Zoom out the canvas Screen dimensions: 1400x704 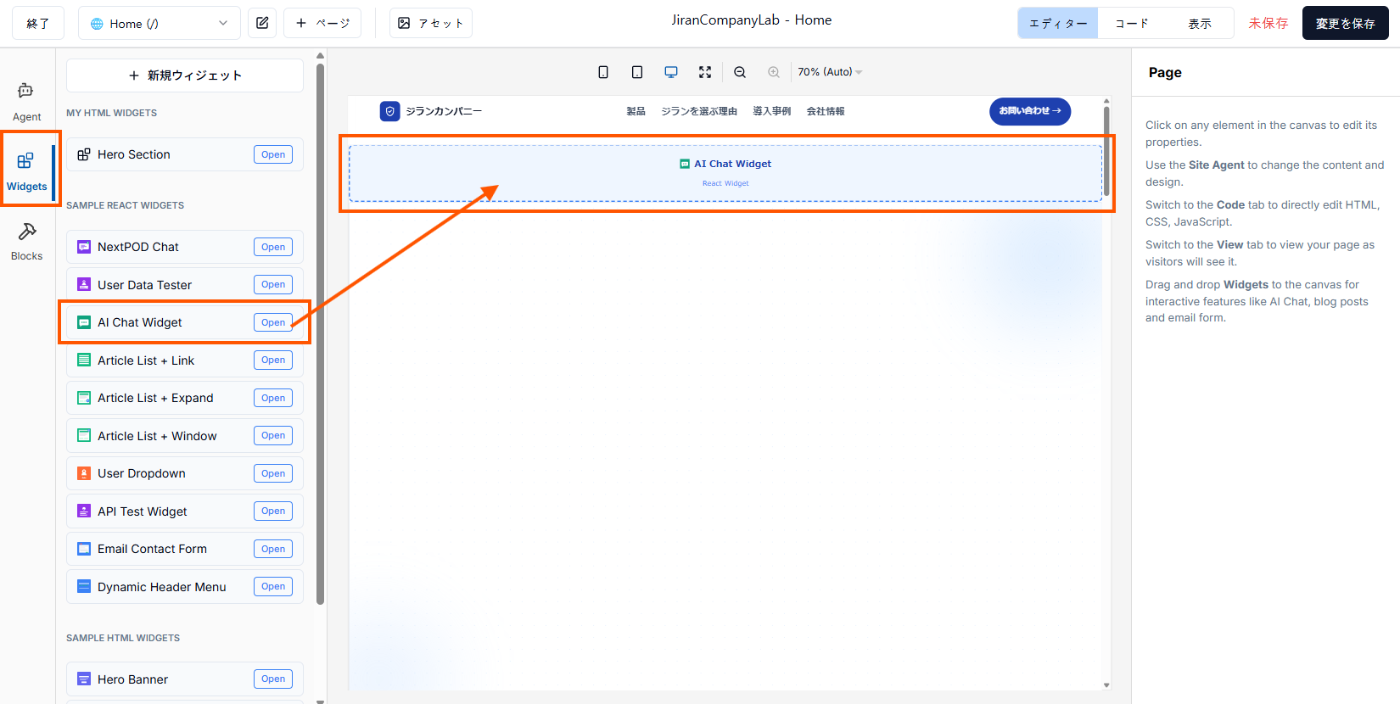click(740, 72)
